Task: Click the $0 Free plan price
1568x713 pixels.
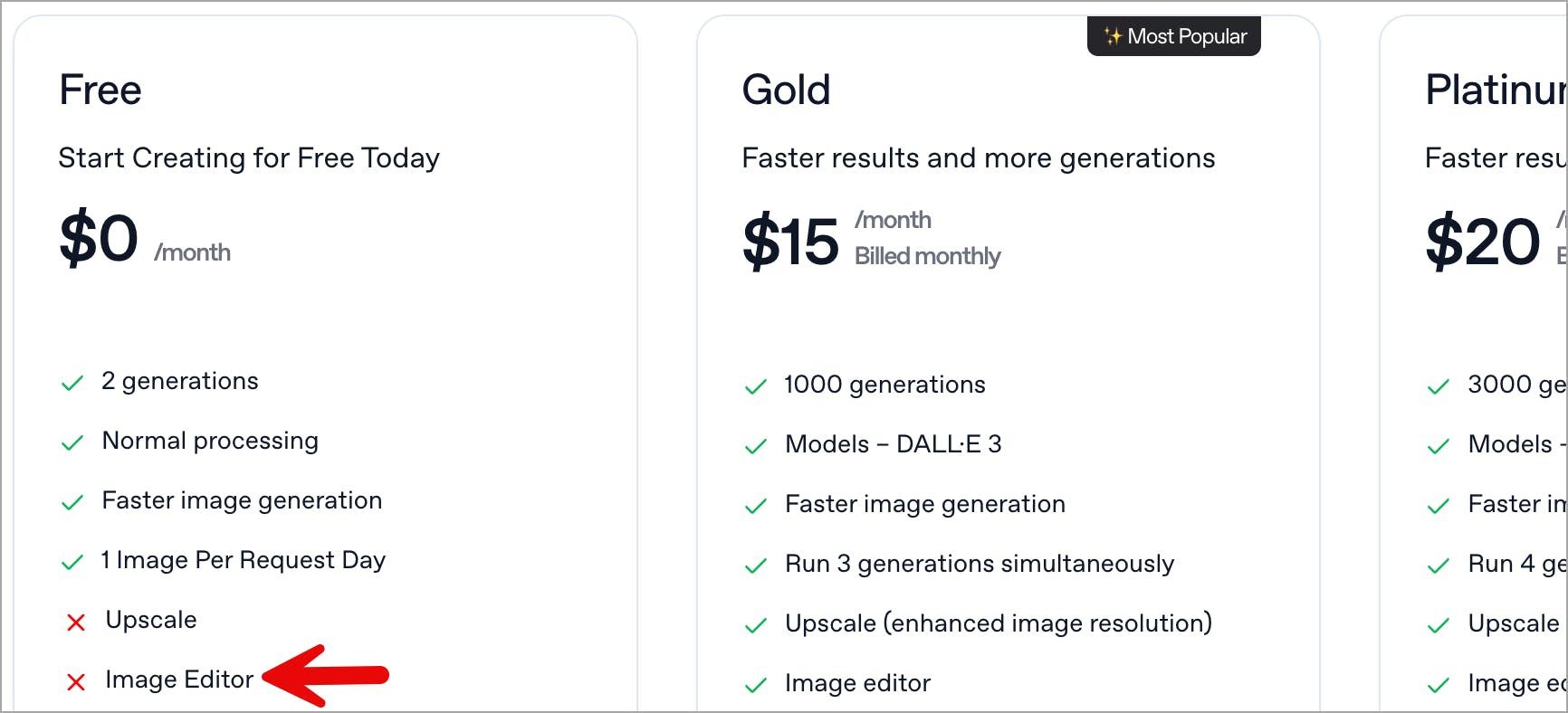Action: [99, 239]
